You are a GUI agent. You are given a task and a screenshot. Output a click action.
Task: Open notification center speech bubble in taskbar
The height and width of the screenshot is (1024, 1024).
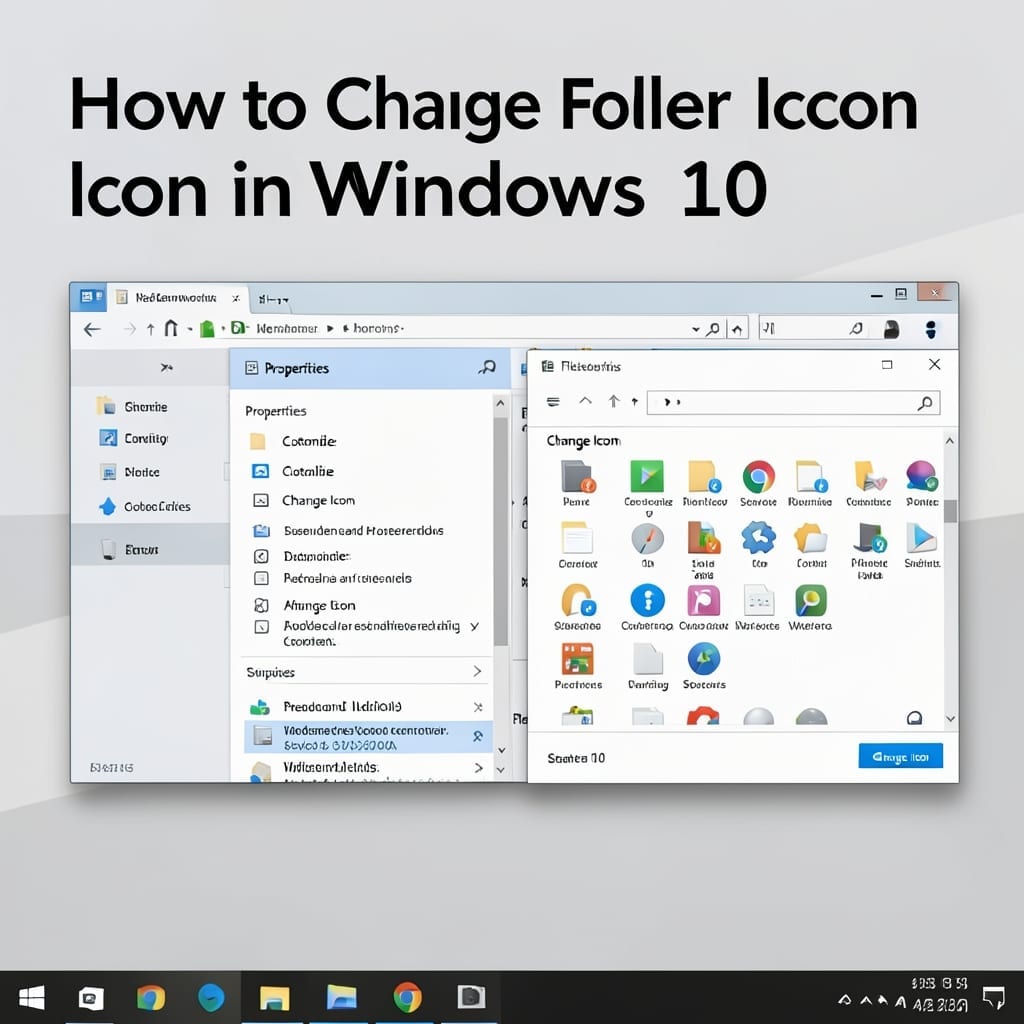pyautogui.click(x=993, y=998)
